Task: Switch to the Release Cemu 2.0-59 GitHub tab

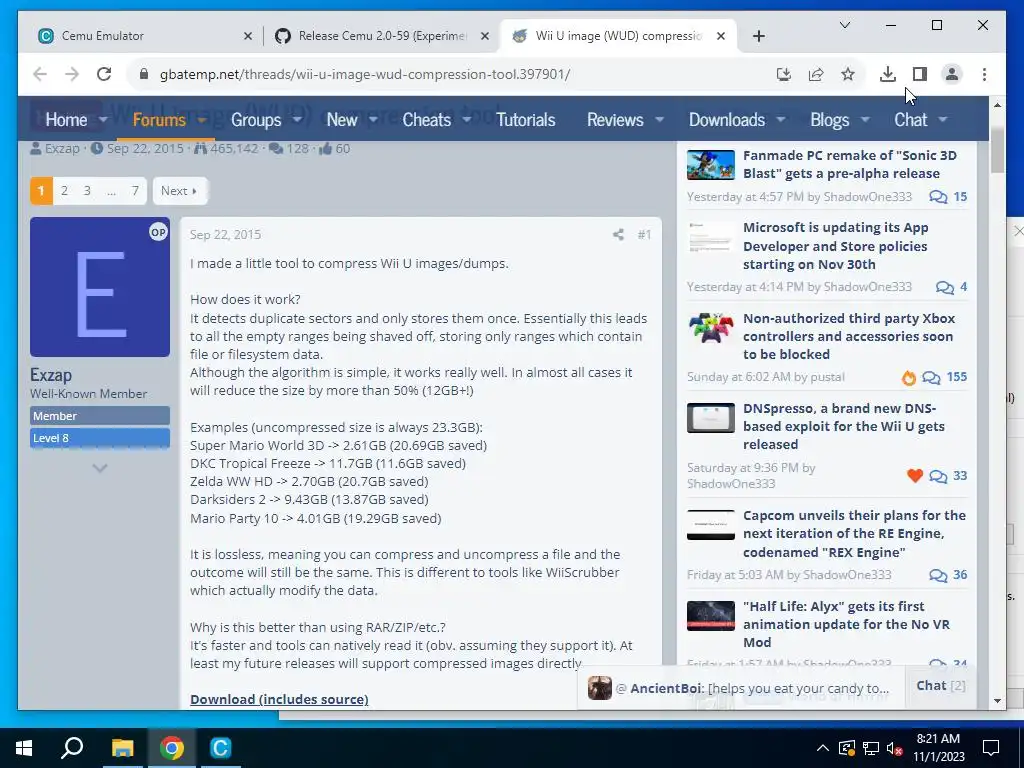Action: coord(382,36)
